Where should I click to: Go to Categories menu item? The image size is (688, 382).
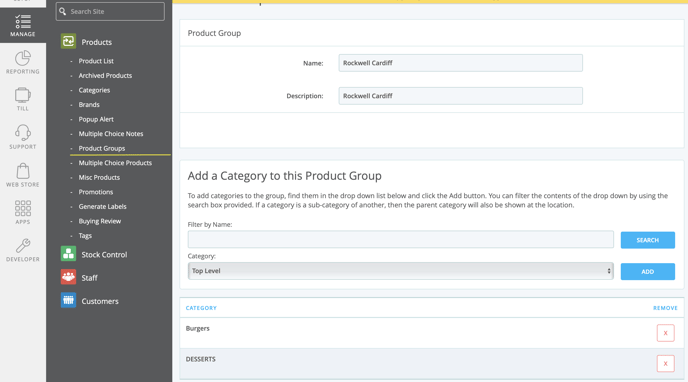(x=94, y=90)
